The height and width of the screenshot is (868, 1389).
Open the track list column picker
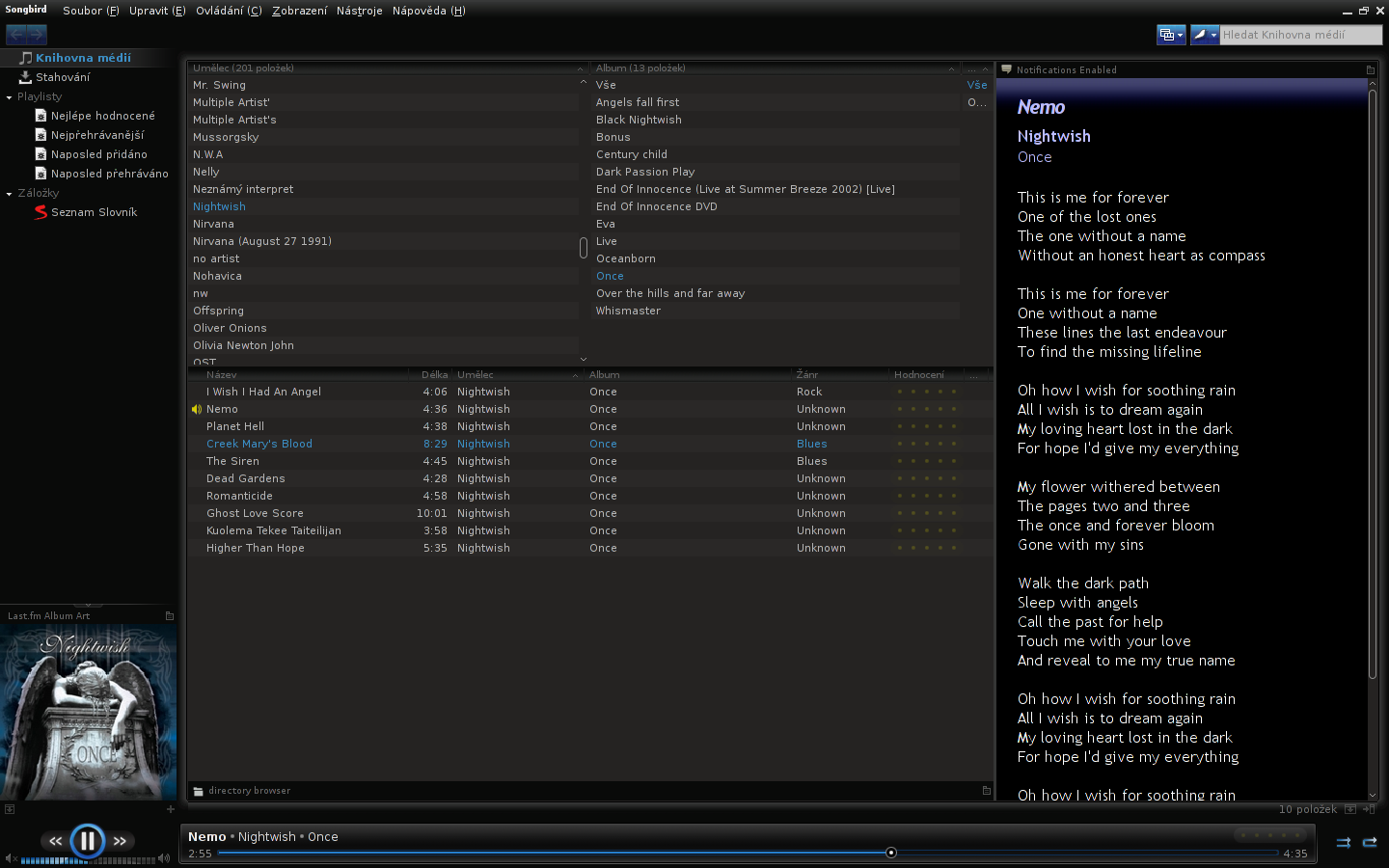[x=975, y=374]
